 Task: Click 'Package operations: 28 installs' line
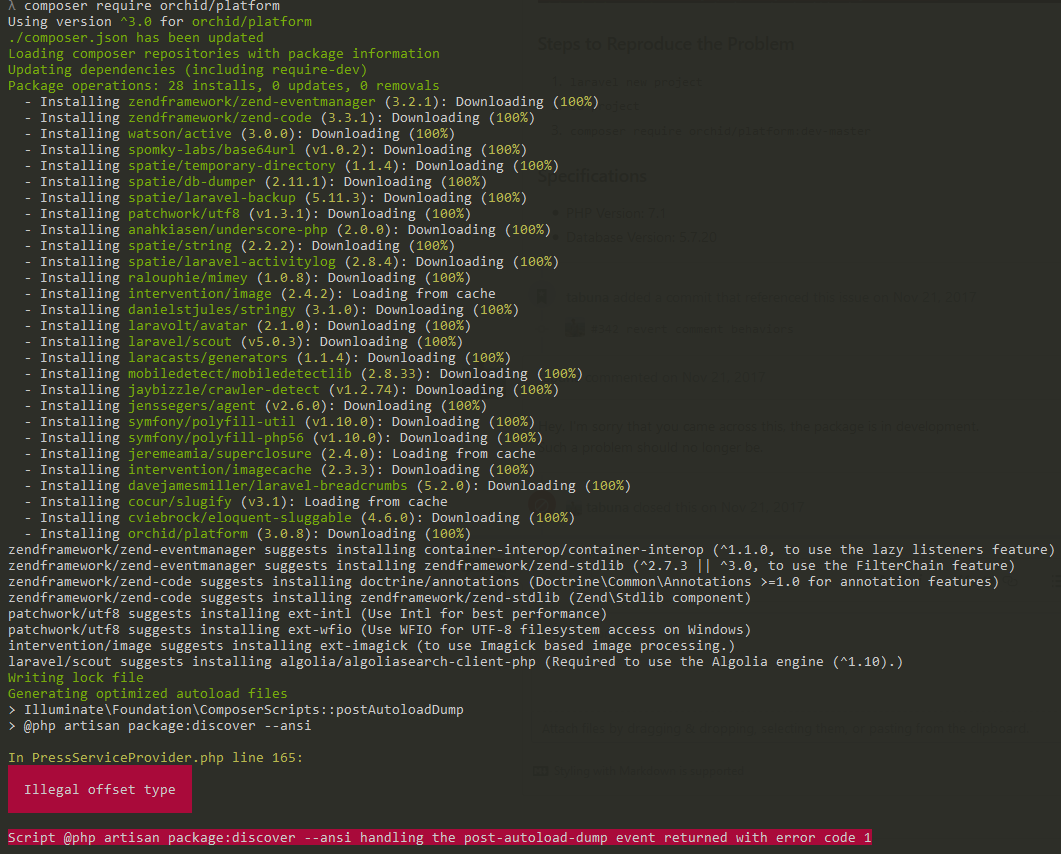(x=224, y=86)
